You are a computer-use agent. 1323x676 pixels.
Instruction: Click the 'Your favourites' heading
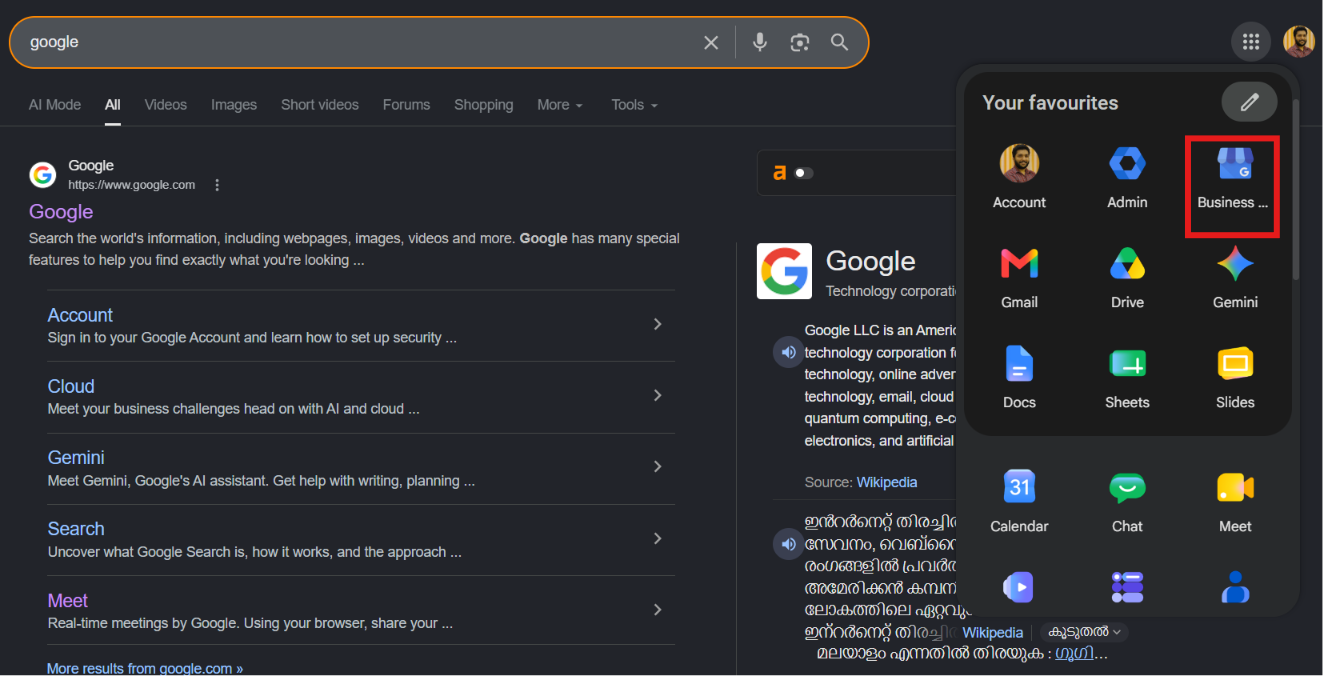[x=1050, y=103]
